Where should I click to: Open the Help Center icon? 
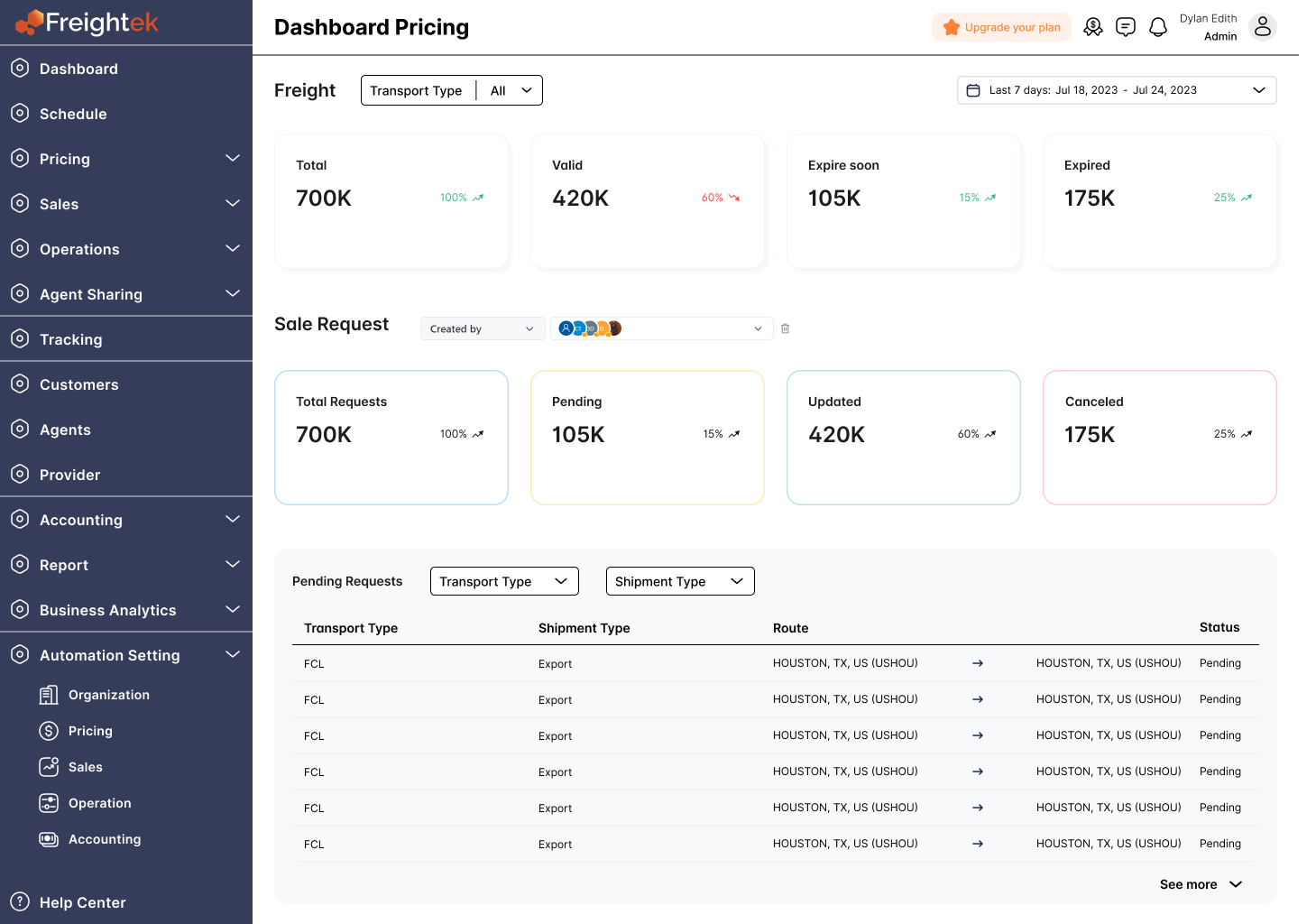tap(20, 902)
